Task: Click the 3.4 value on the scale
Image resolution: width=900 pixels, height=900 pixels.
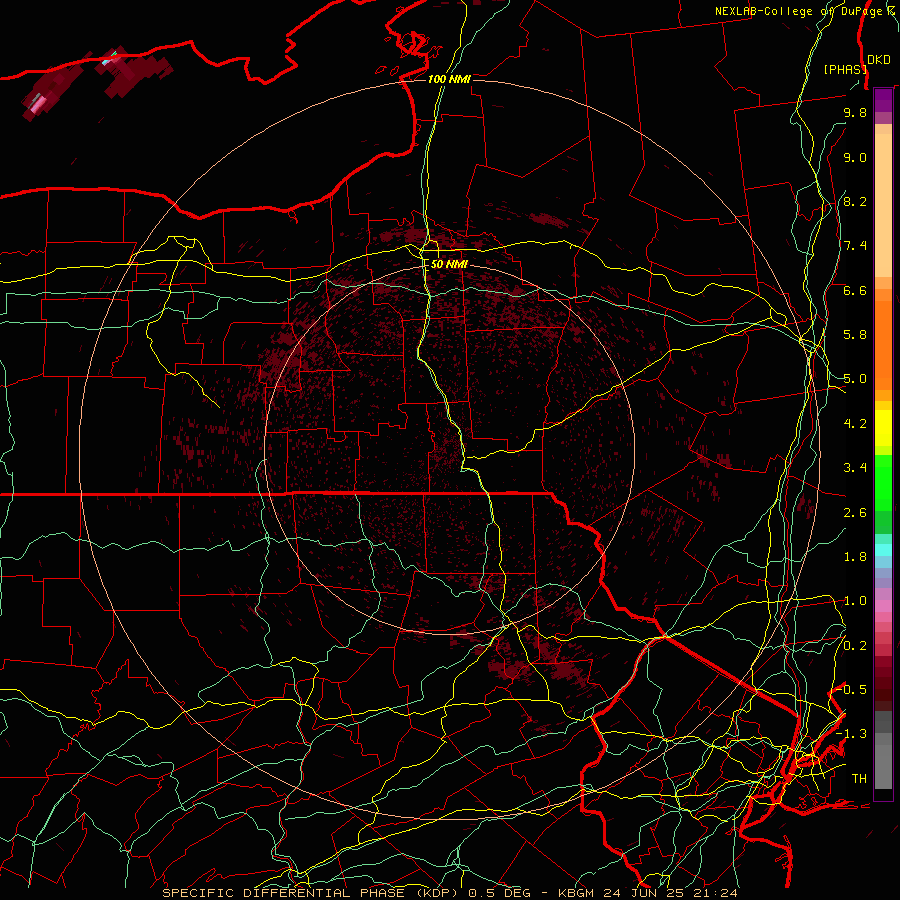Action: [855, 468]
